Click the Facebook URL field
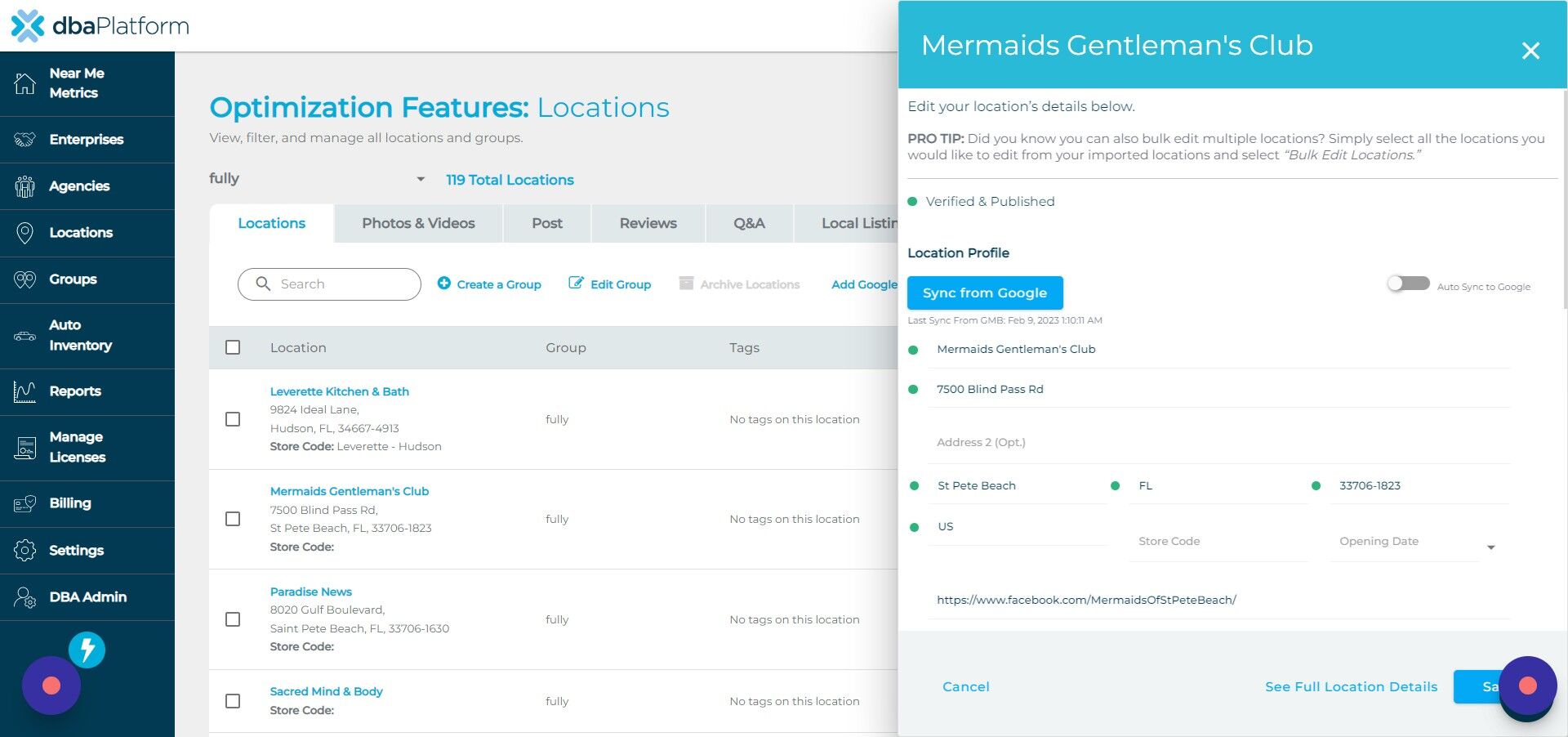Viewport: 1568px width, 737px height. point(1218,601)
